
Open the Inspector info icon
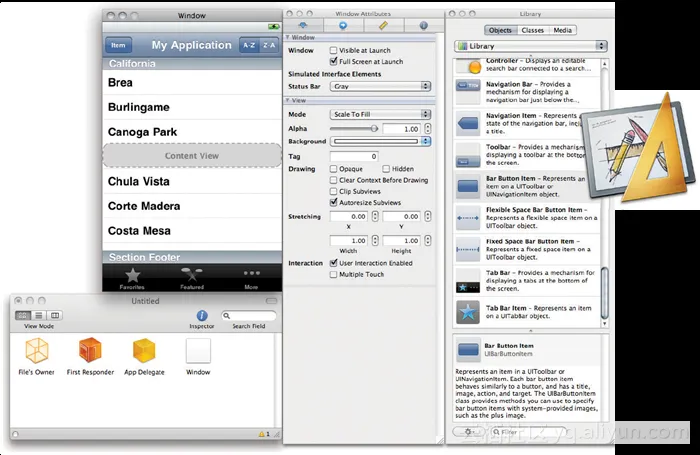point(201,315)
